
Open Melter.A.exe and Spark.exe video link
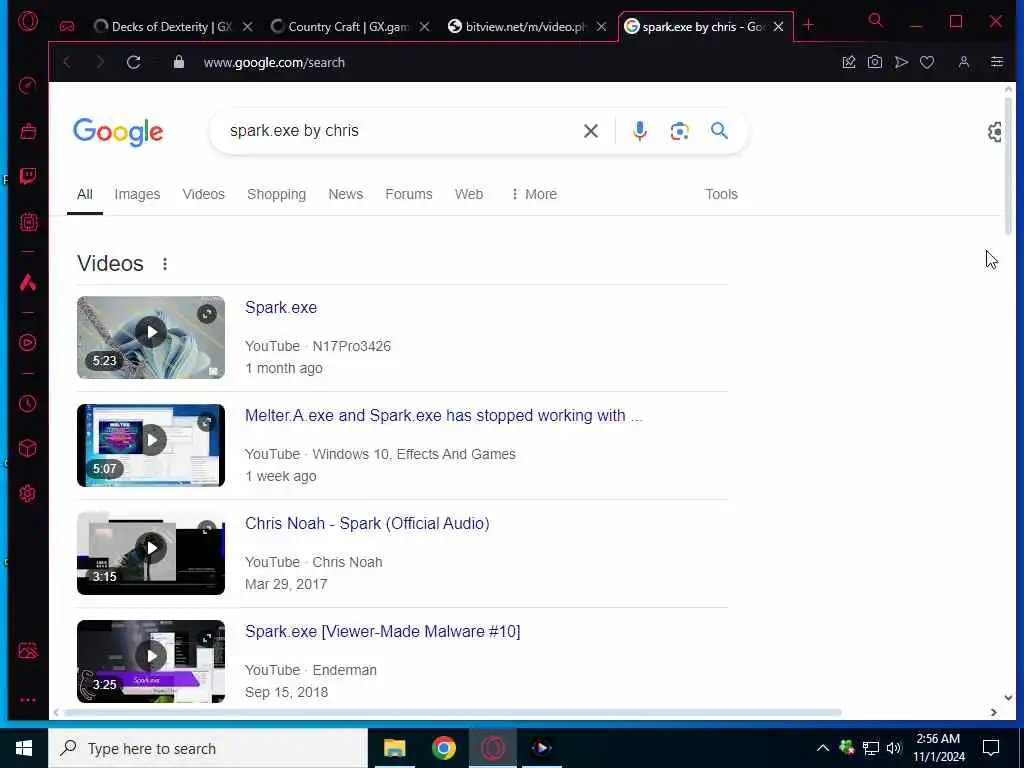[x=443, y=415]
